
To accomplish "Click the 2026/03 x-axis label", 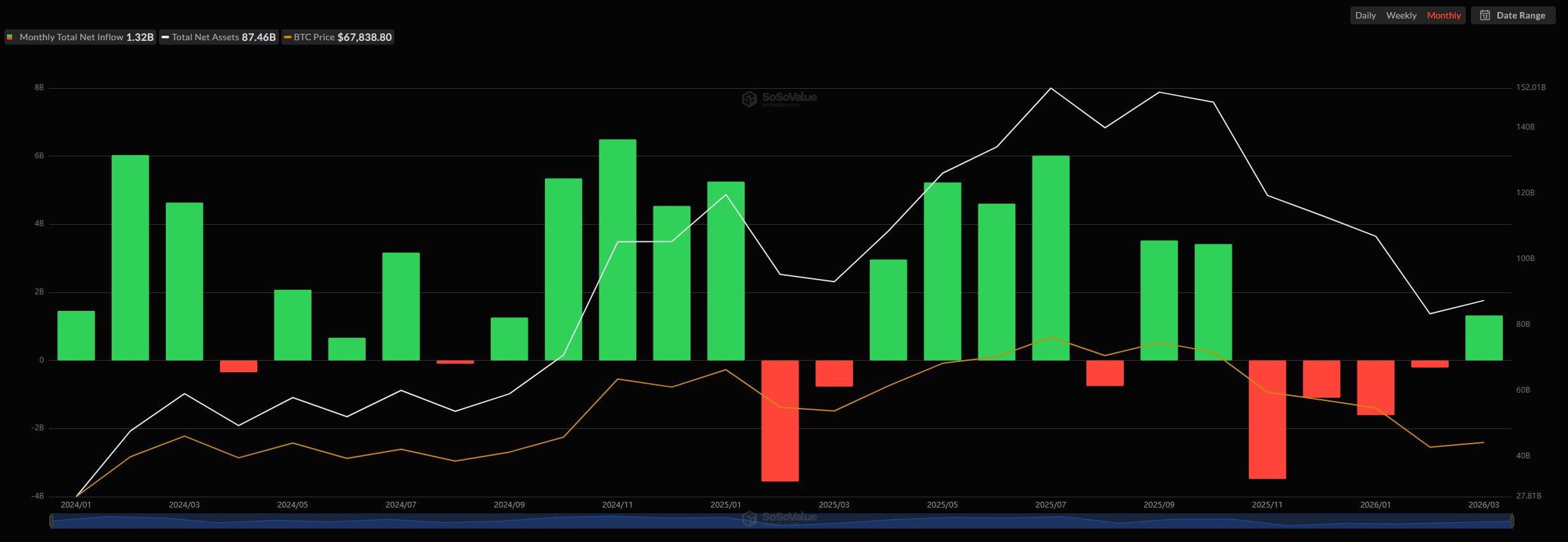I will (x=1484, y=504).
